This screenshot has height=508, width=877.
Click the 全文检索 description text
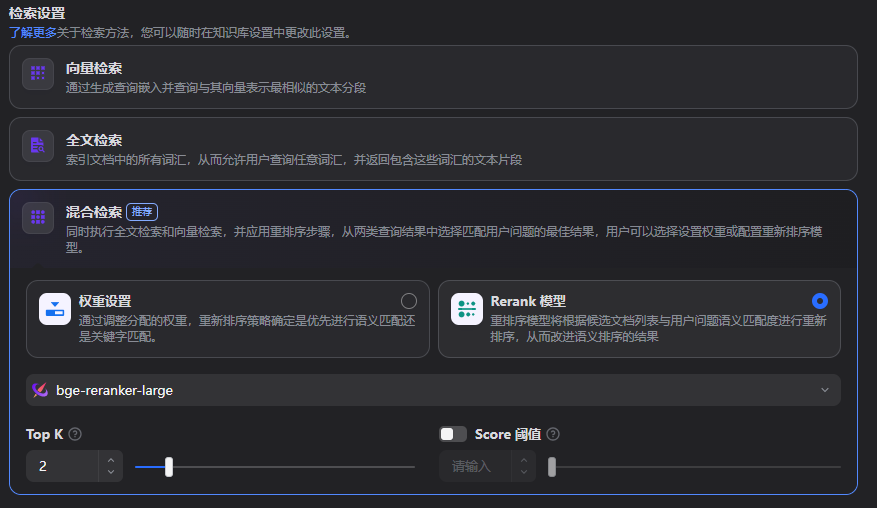click(294, 160)
